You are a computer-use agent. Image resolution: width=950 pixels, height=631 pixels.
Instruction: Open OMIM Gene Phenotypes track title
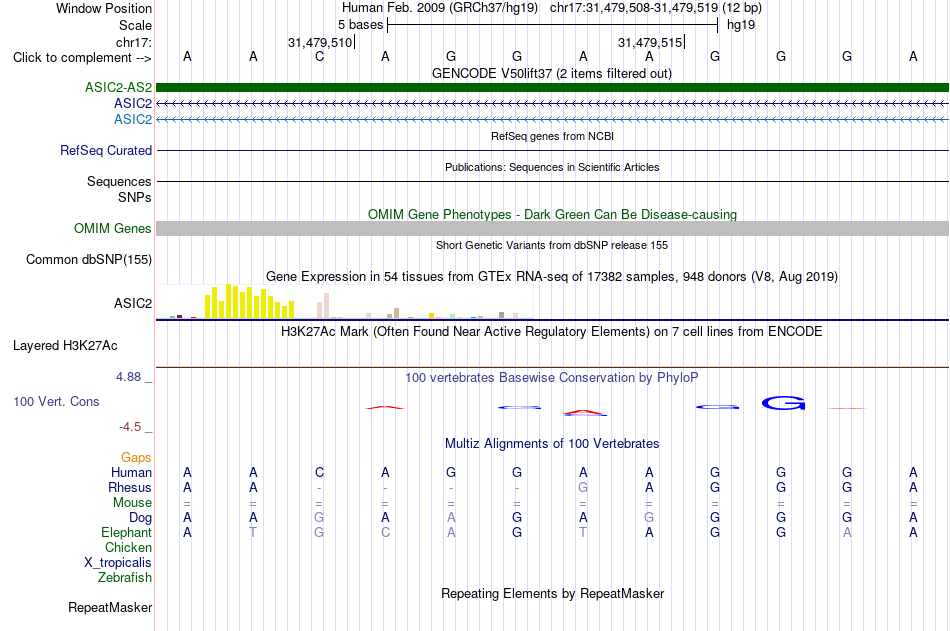[552, 215]
